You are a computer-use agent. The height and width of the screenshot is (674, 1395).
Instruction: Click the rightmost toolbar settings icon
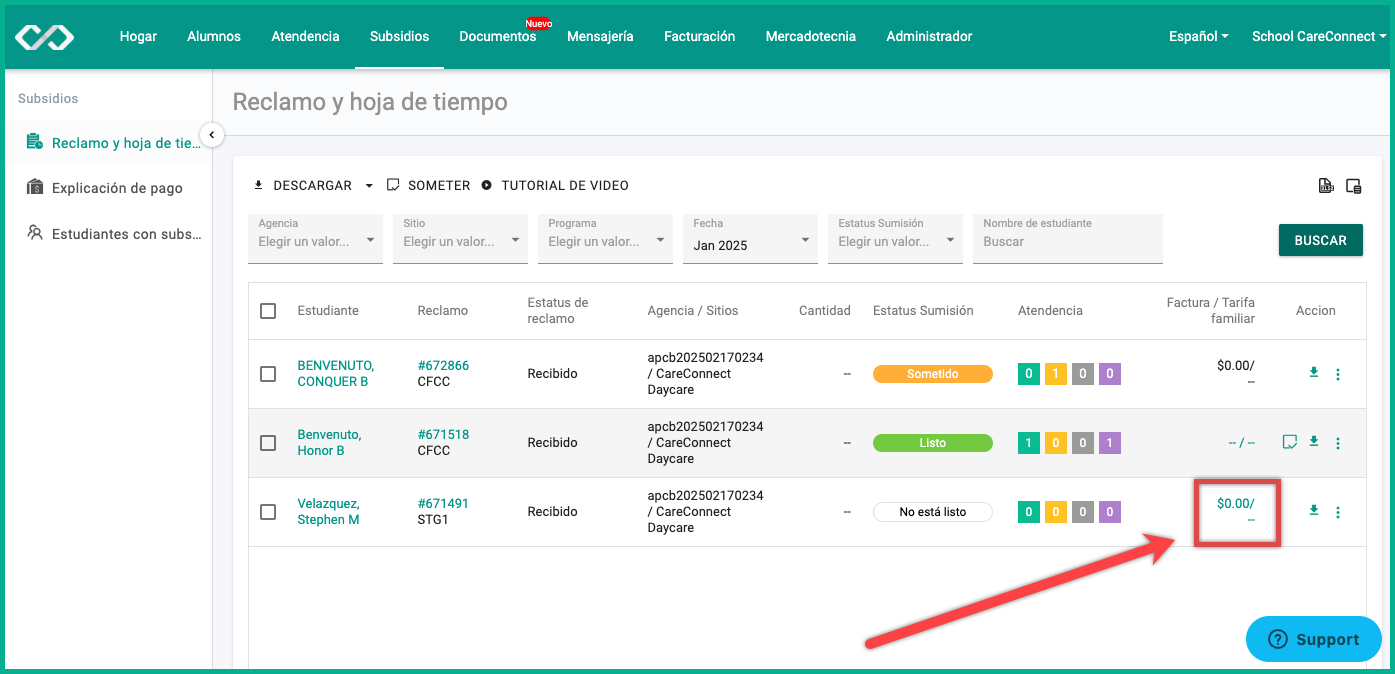point(1354,185)
